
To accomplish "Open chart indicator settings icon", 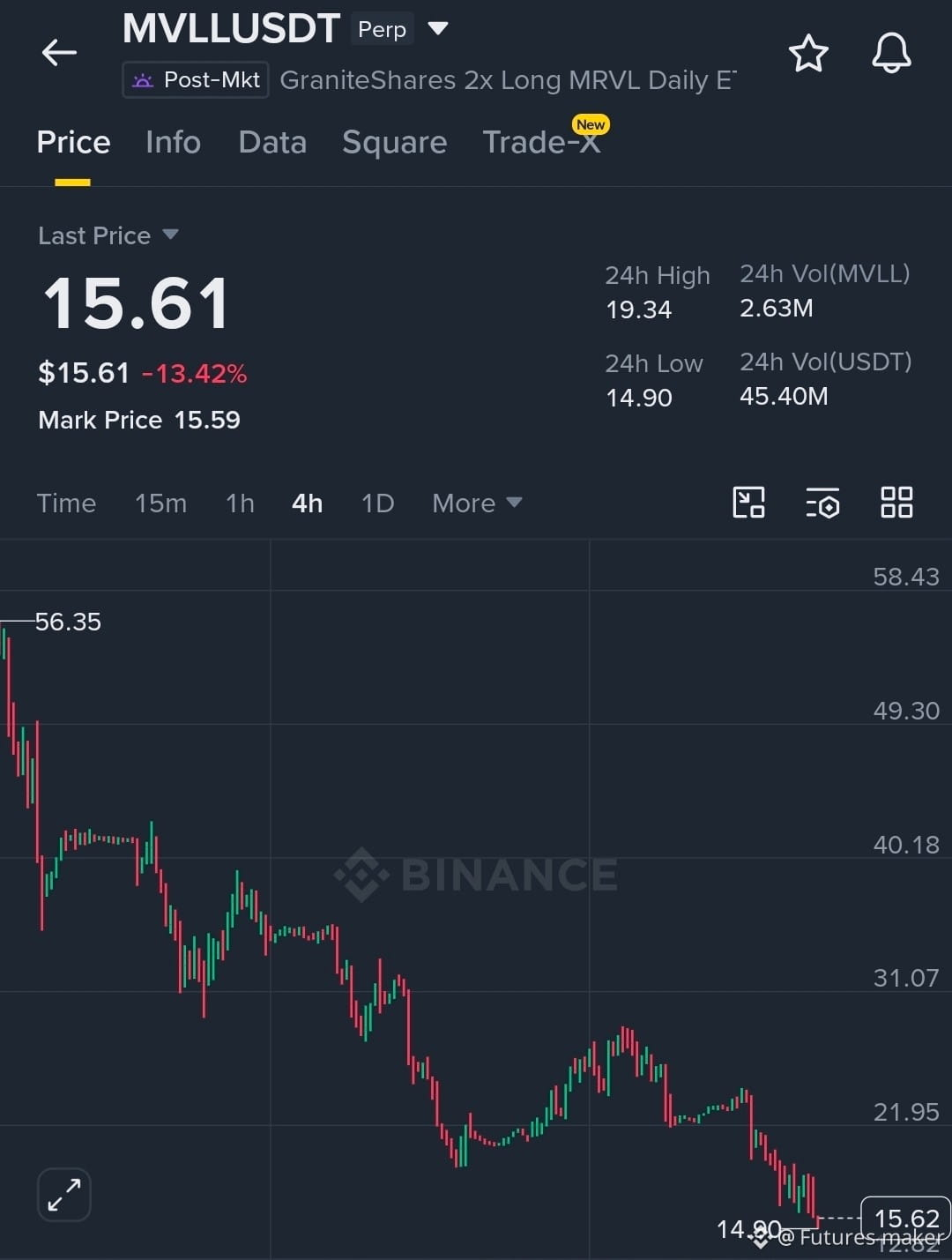I will pos(822,503).
